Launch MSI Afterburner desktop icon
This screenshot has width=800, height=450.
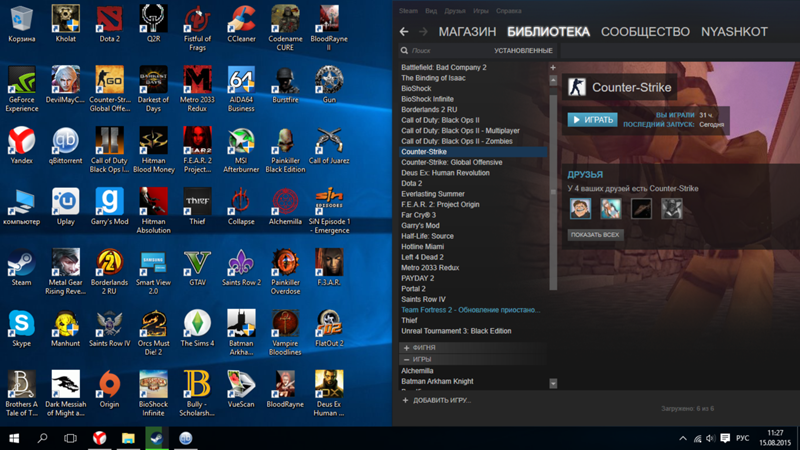click(241, 150)
